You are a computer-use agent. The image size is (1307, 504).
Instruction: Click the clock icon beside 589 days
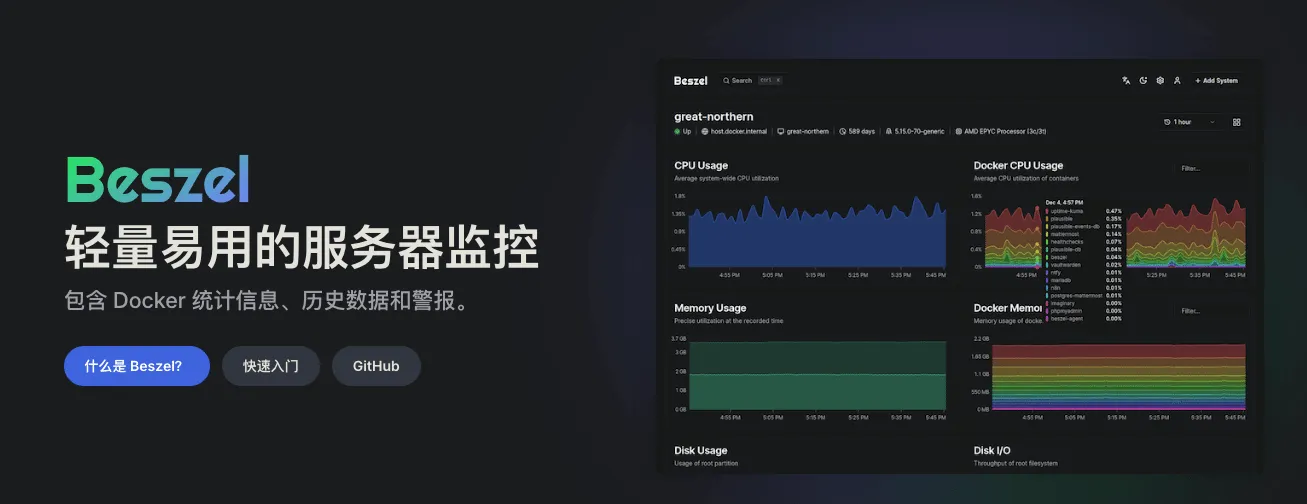(x=843, y=131)
